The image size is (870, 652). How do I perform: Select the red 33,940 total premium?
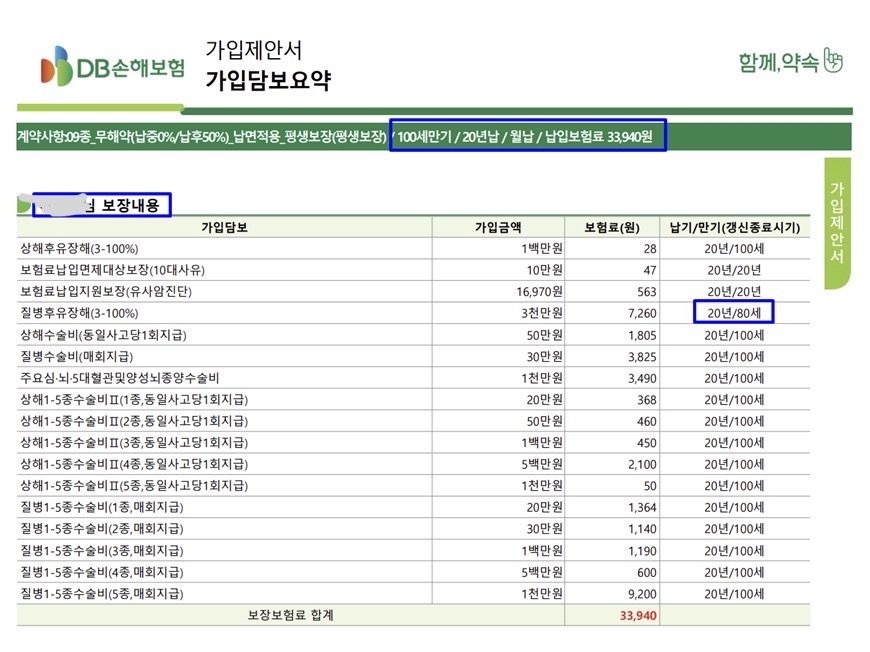tap(638, 615)
